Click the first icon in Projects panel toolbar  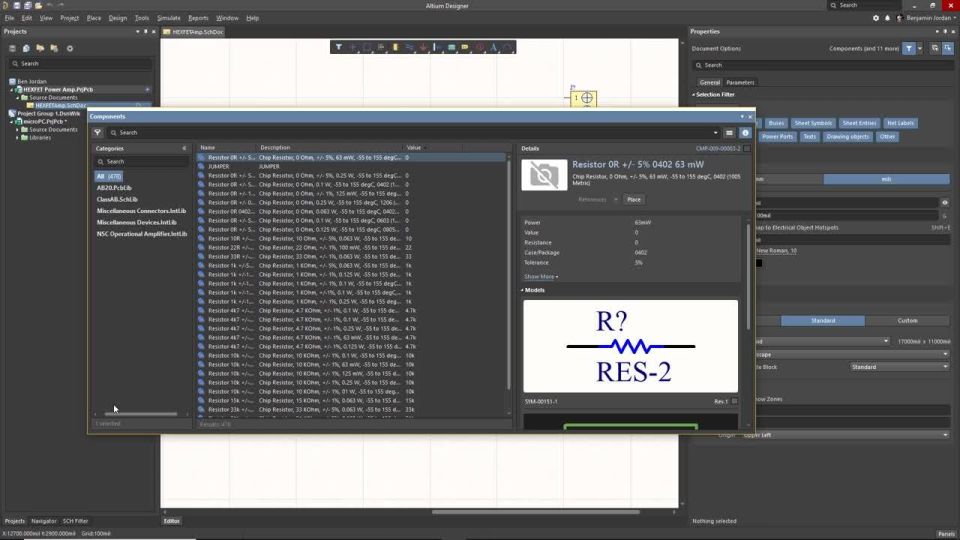point(12,48)
